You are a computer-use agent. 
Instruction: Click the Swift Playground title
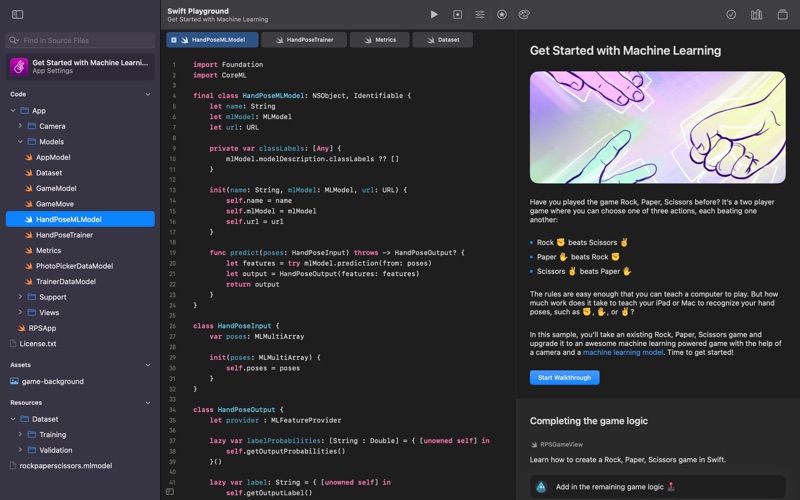pyautogui.click(x=198, y=11)
